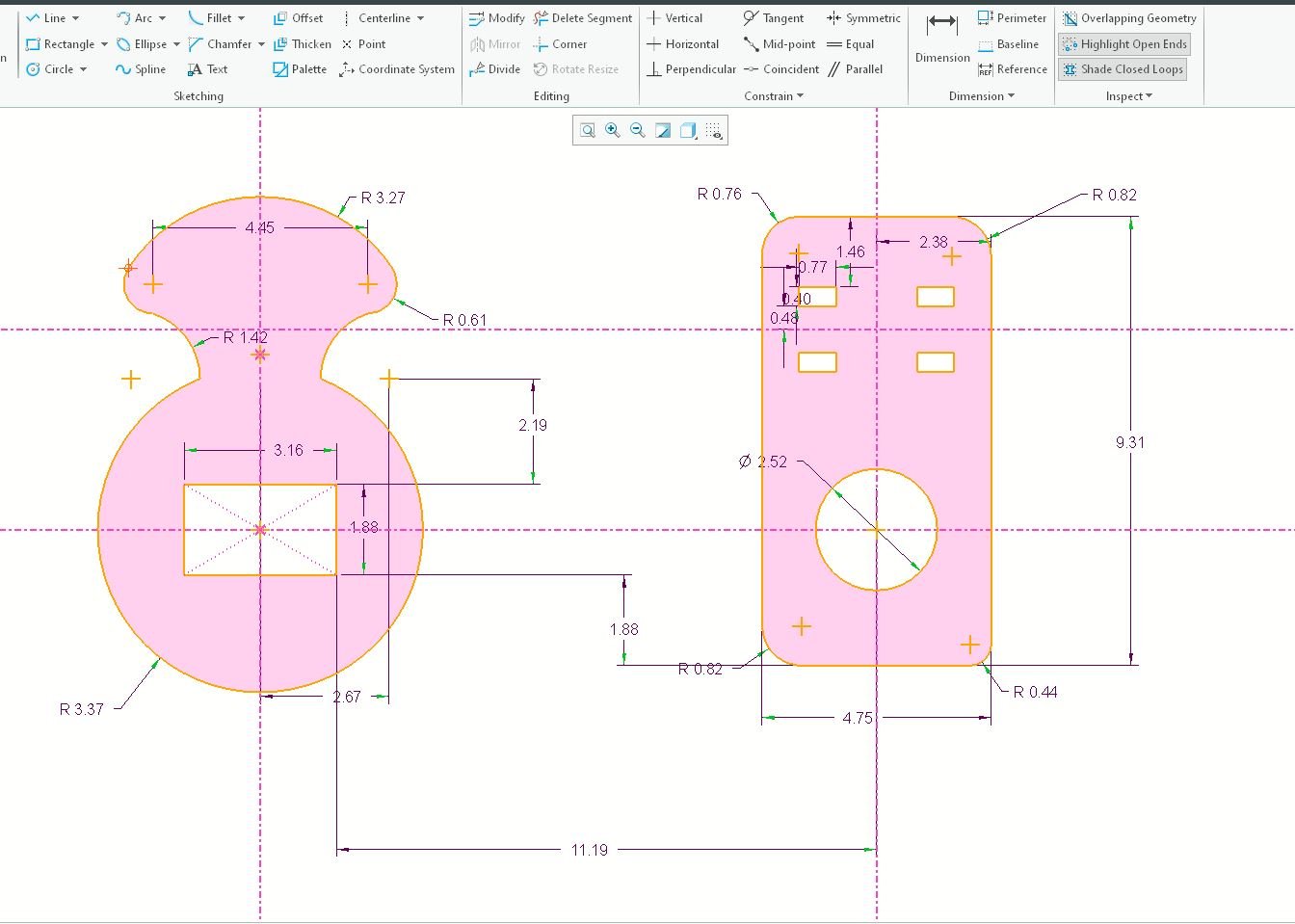The image size is (1295, 924).
Task: Select the Divide editing tool
Action: (494, 68)
